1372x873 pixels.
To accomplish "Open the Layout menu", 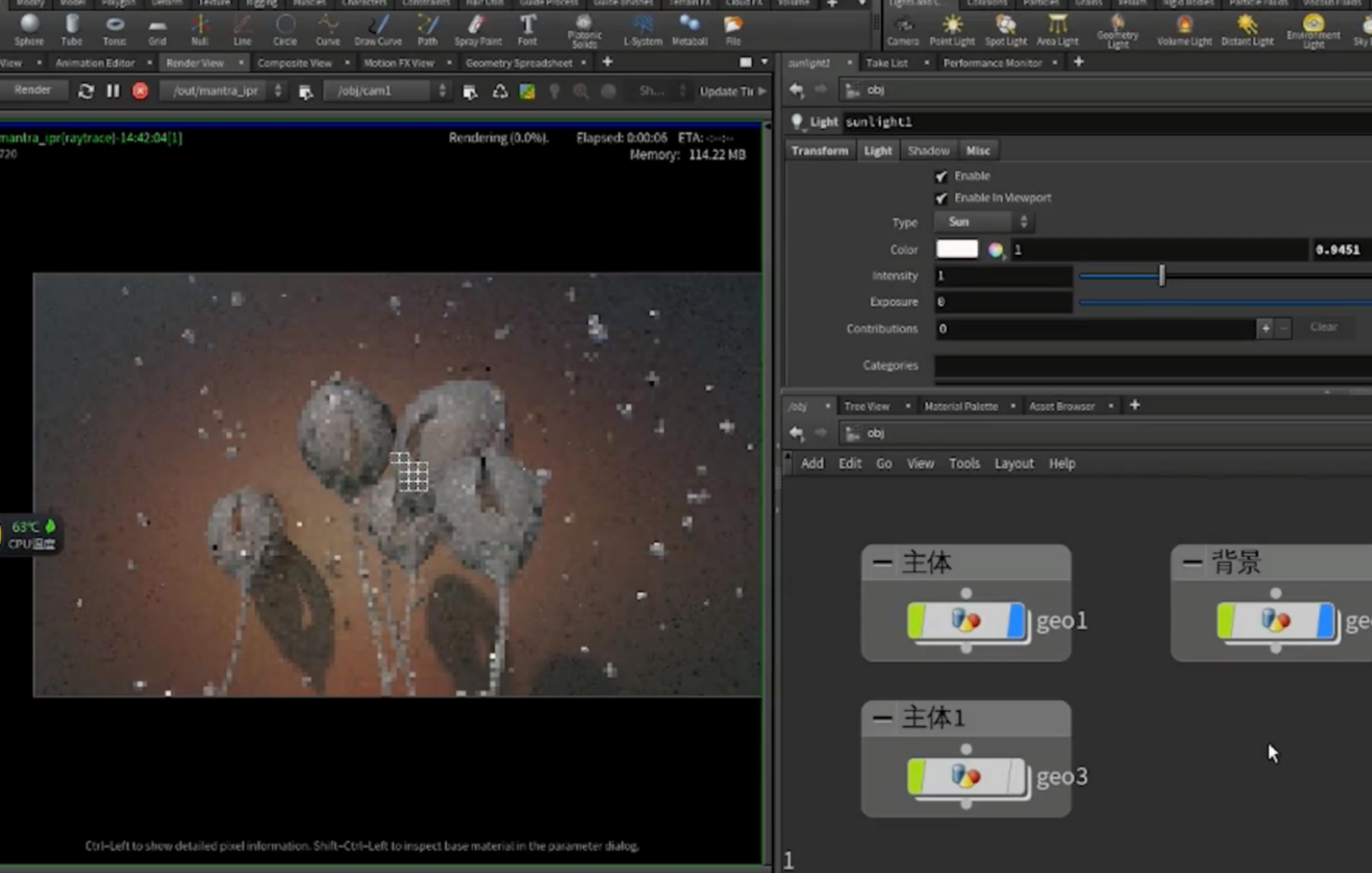I will tap(1013, 464).
